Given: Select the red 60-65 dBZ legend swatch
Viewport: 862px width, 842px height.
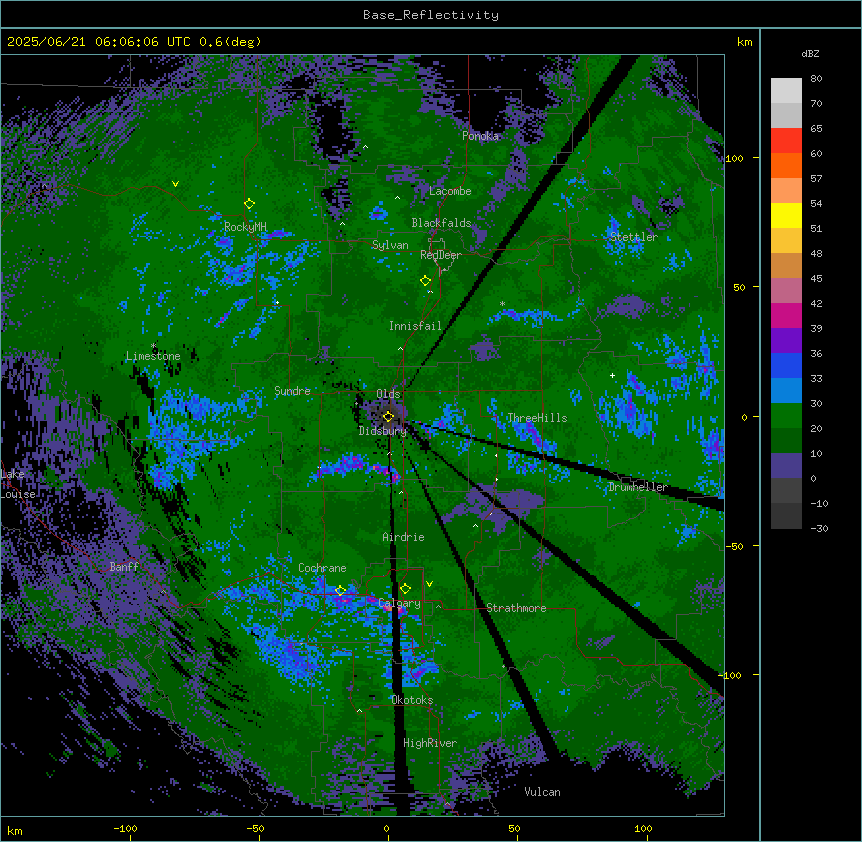Looking at the screenshot, I should click(786, 141).
